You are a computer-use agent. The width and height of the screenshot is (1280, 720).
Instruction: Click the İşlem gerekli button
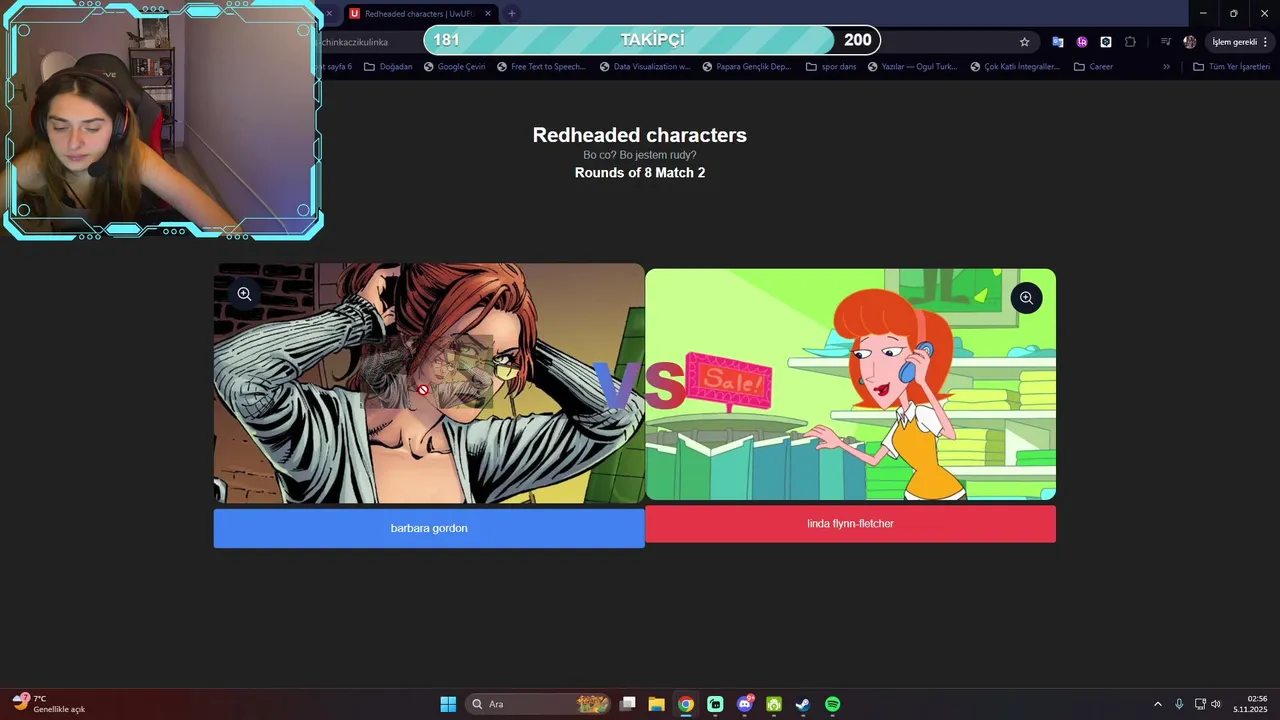[1240, 42]
